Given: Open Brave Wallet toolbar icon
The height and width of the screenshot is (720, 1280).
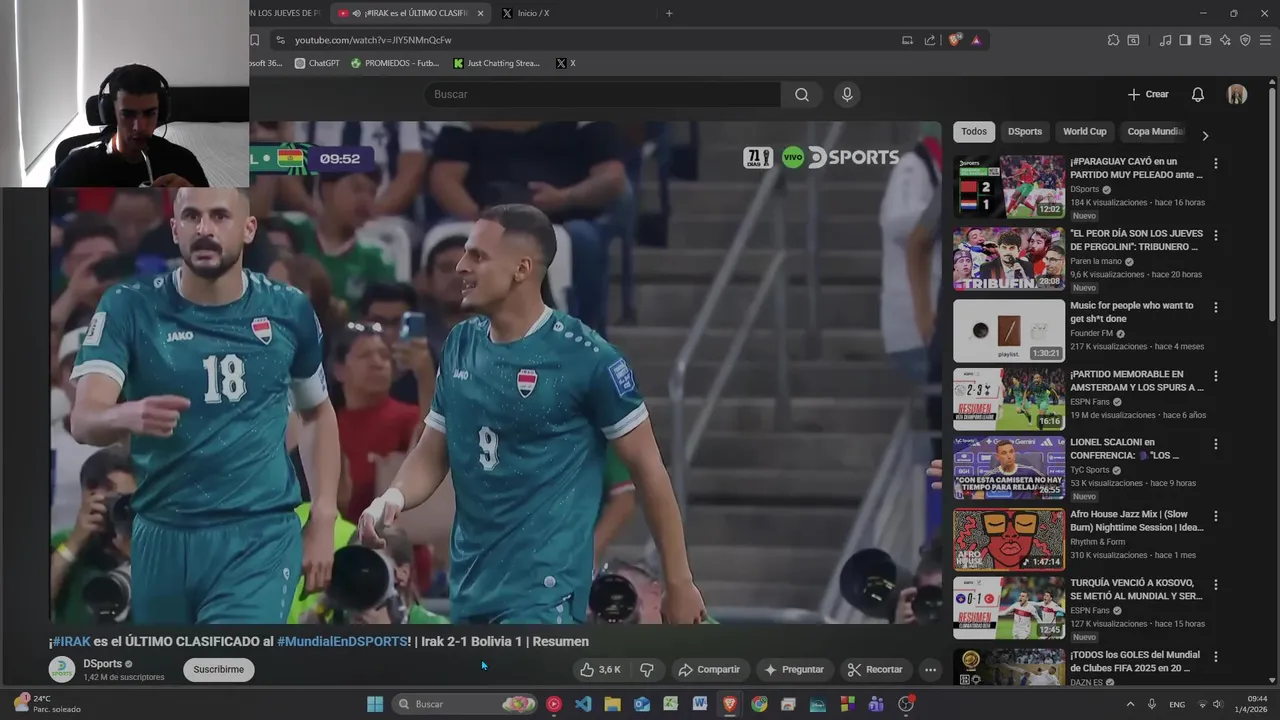Looking at the screenshot, I should [x=1205, y=40].
